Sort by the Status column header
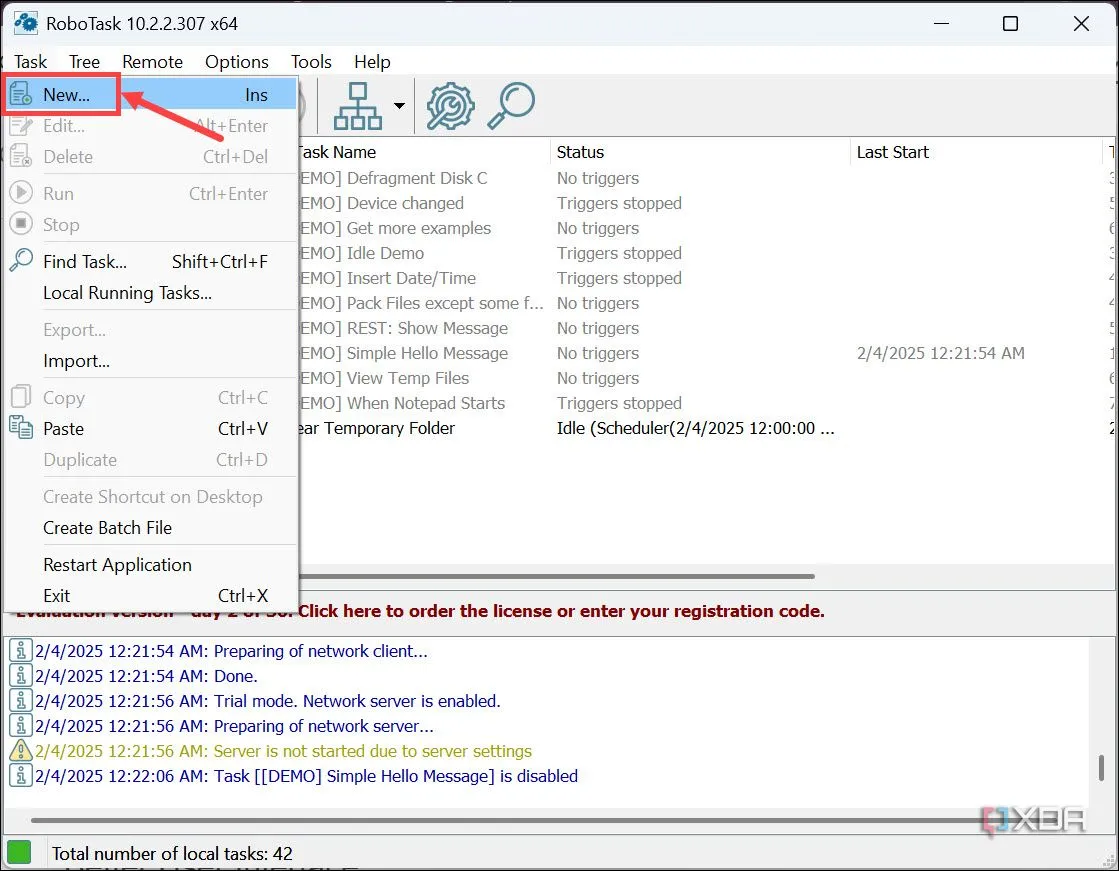 [x=700, y=152]
